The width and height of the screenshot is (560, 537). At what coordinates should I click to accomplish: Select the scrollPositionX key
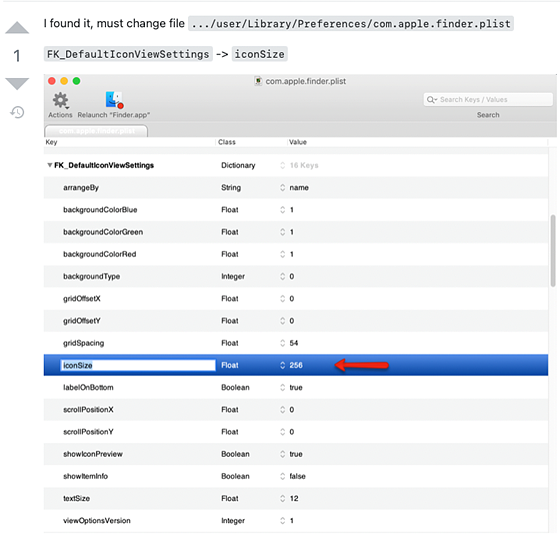(x=88, y=410)
